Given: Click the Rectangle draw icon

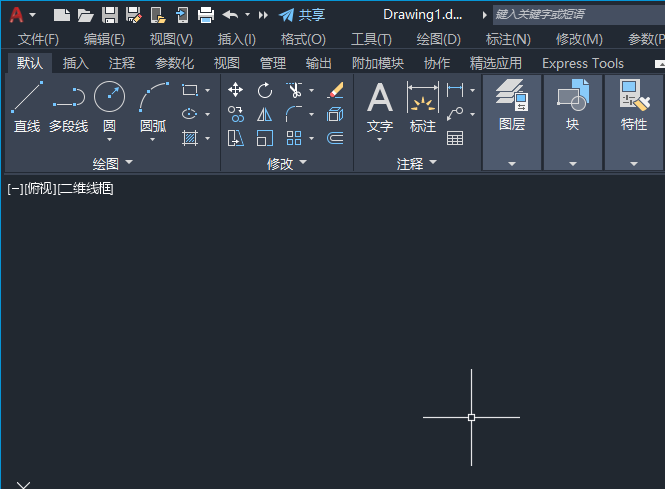Looking at the screenshot, I should pos(190,90).
